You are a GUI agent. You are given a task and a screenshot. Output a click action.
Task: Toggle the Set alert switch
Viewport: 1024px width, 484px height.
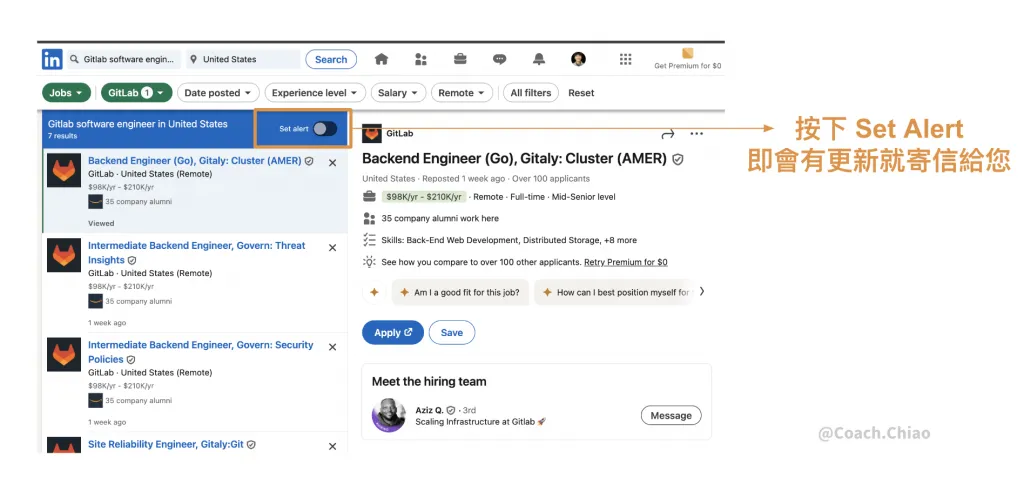pyautogui.click(x=324, y=129)
